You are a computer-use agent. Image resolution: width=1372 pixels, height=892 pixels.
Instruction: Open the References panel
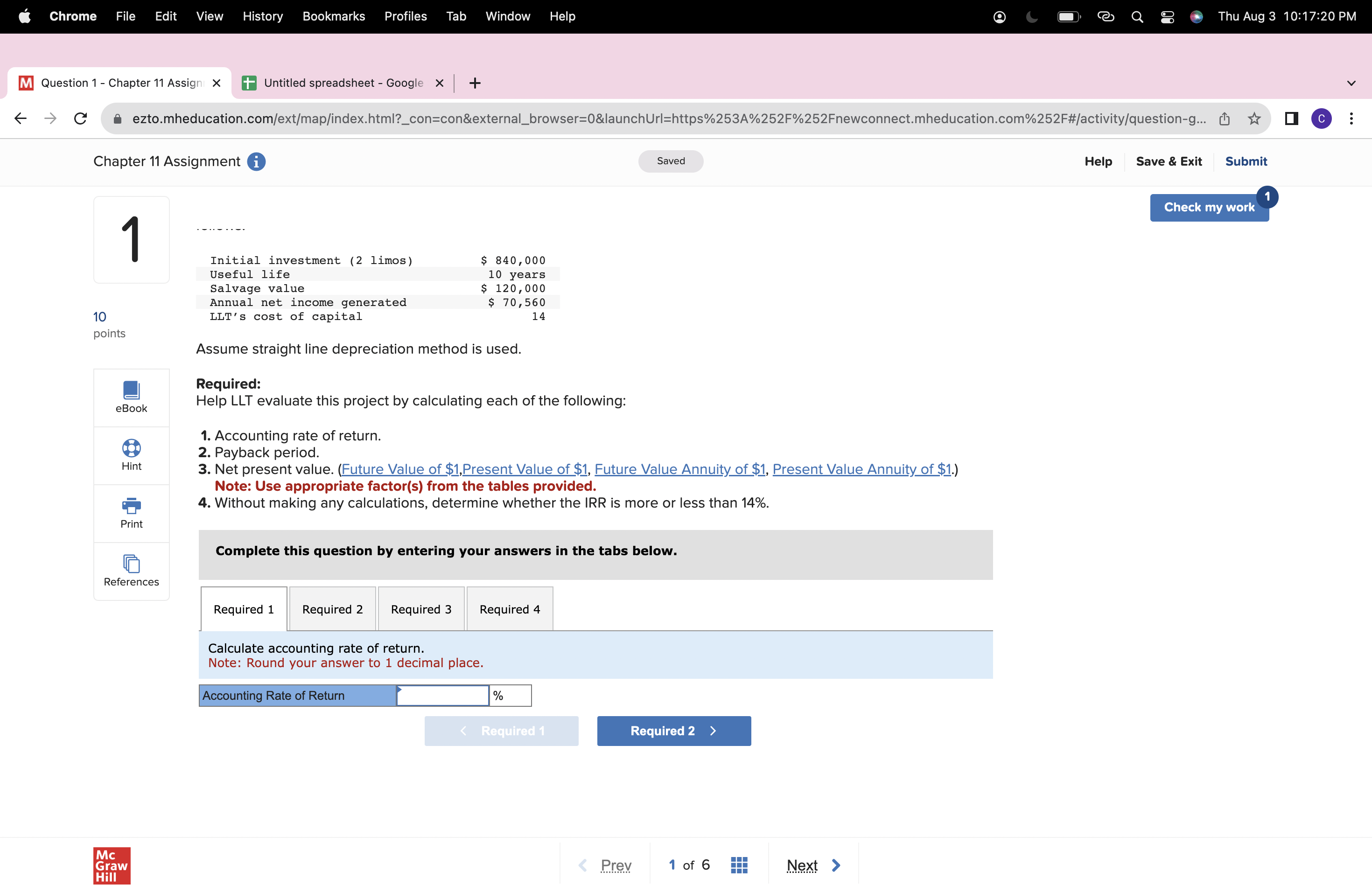click(131, 571)
